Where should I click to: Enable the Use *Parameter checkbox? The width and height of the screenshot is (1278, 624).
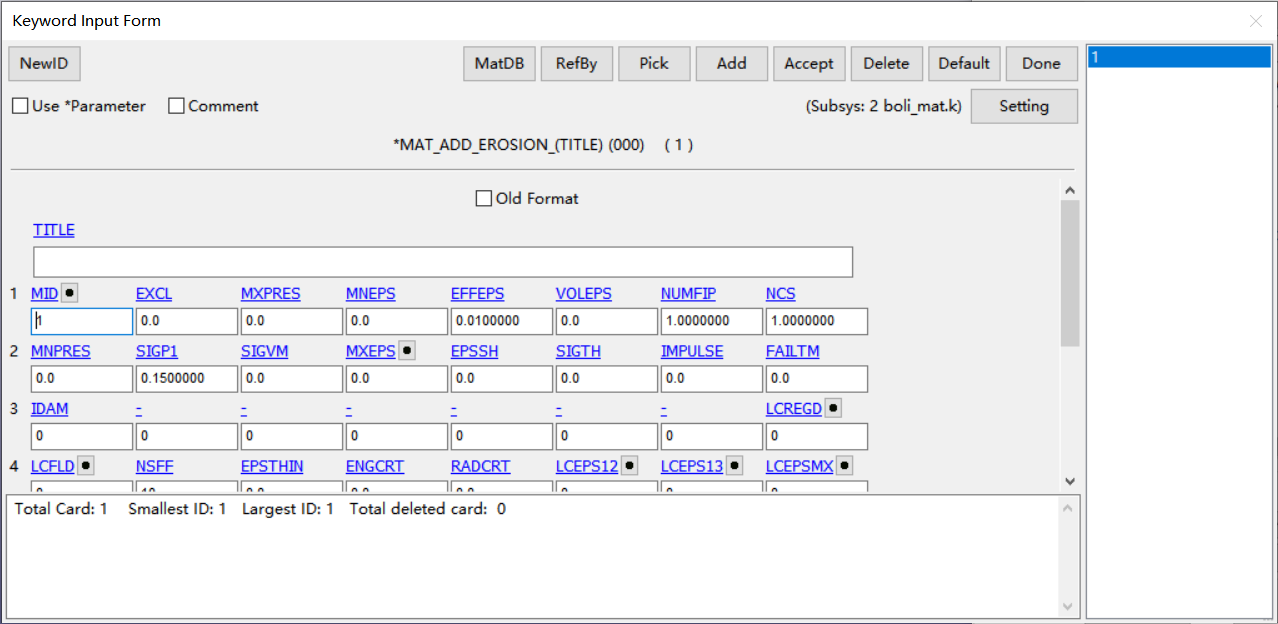20,106
